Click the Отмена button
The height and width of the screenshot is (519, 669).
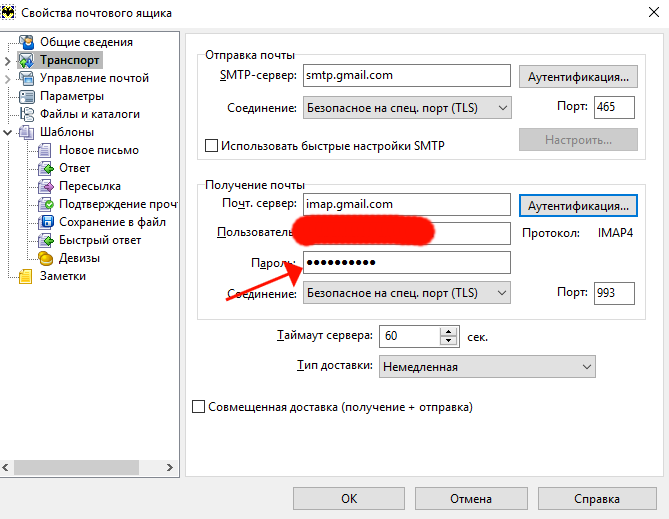click(x=471, y=499)
